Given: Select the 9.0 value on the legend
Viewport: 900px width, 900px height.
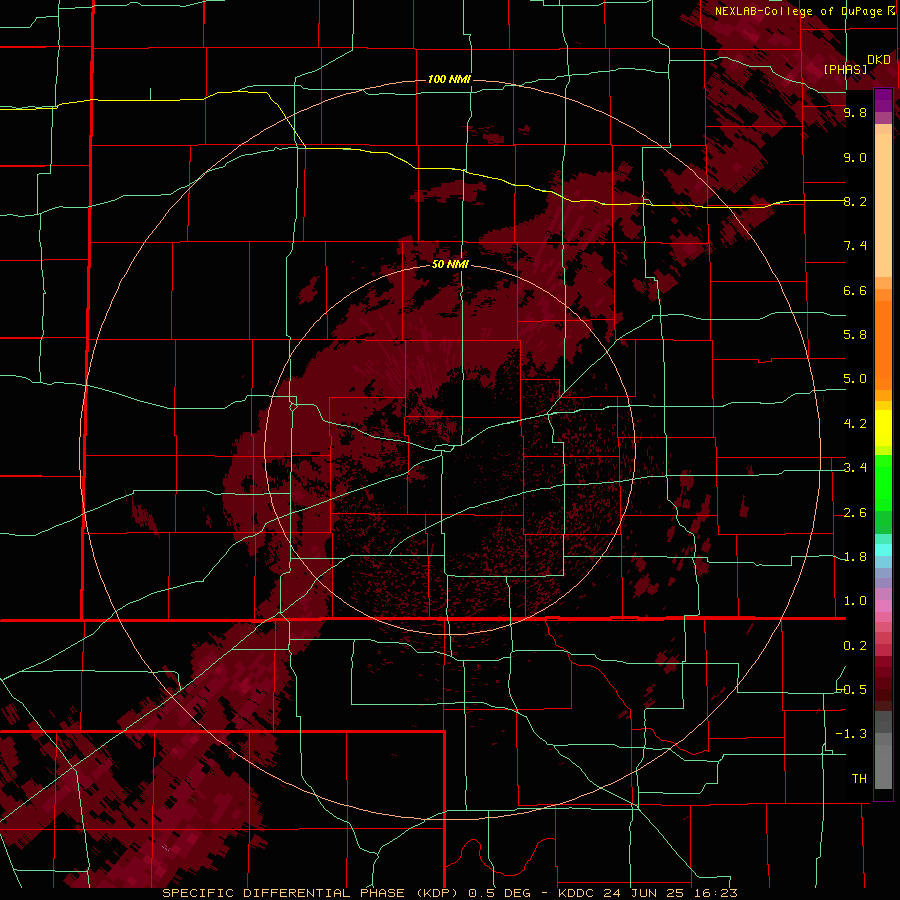Looking at the screenshot, I should [855, 157].
